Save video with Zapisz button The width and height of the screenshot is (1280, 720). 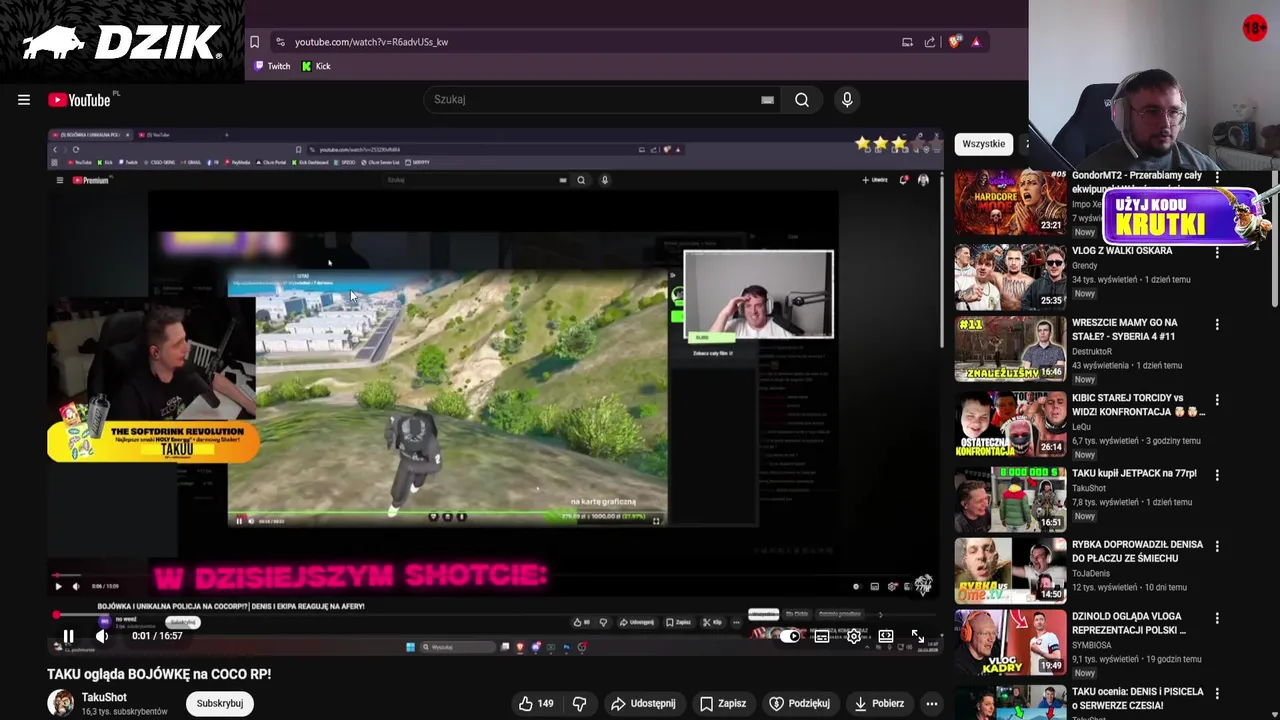tap(723, 703)
